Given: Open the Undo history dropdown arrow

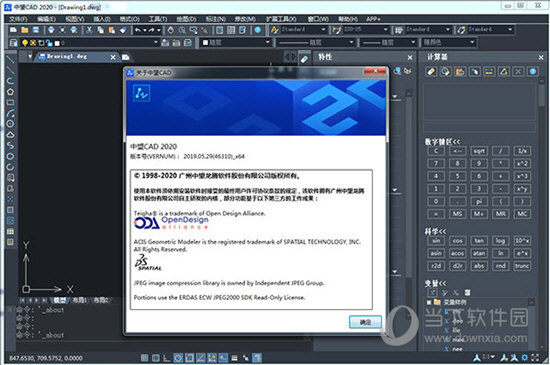Looking at the screenshot, I should (145, 30).
